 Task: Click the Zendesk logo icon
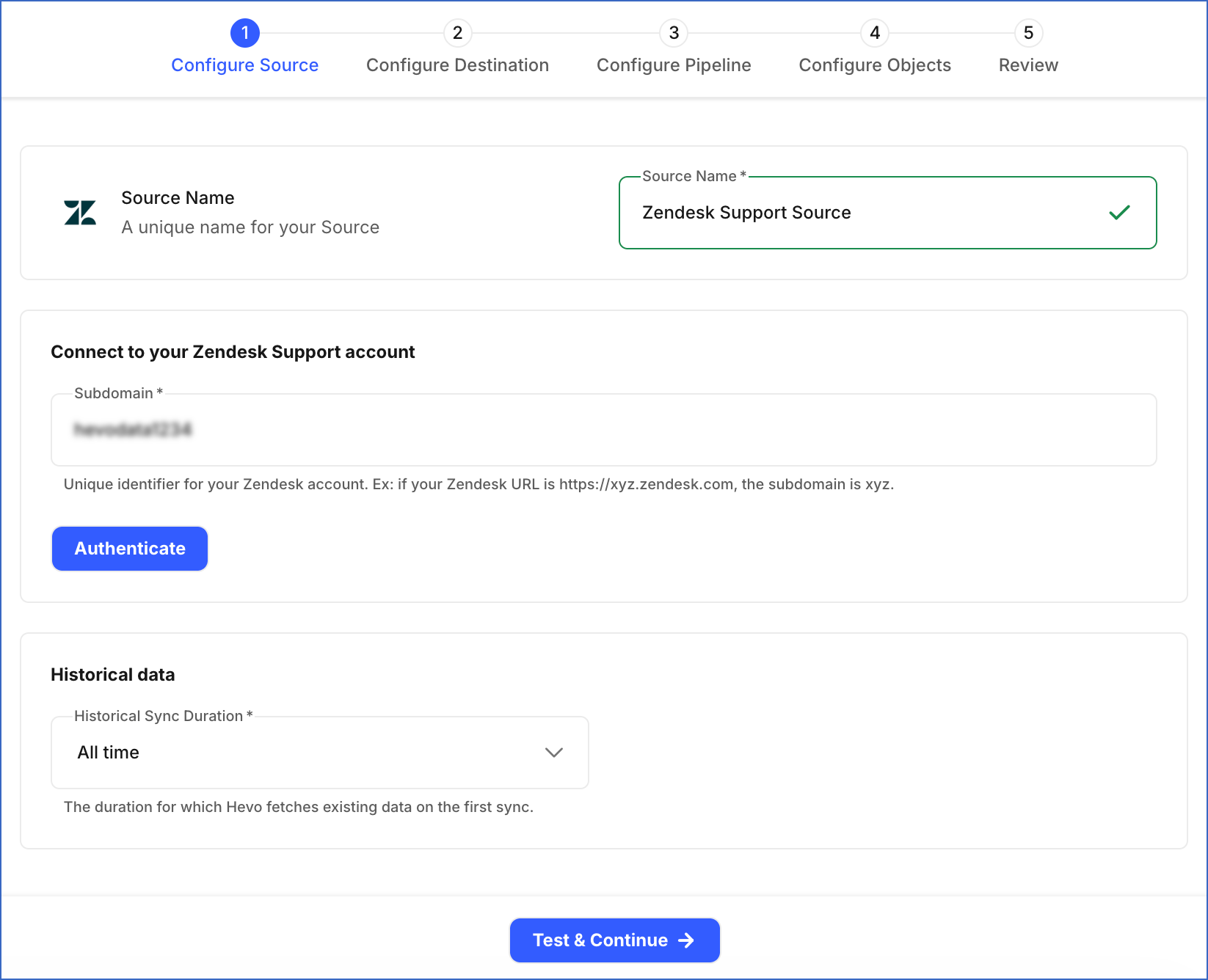point(80,213)
